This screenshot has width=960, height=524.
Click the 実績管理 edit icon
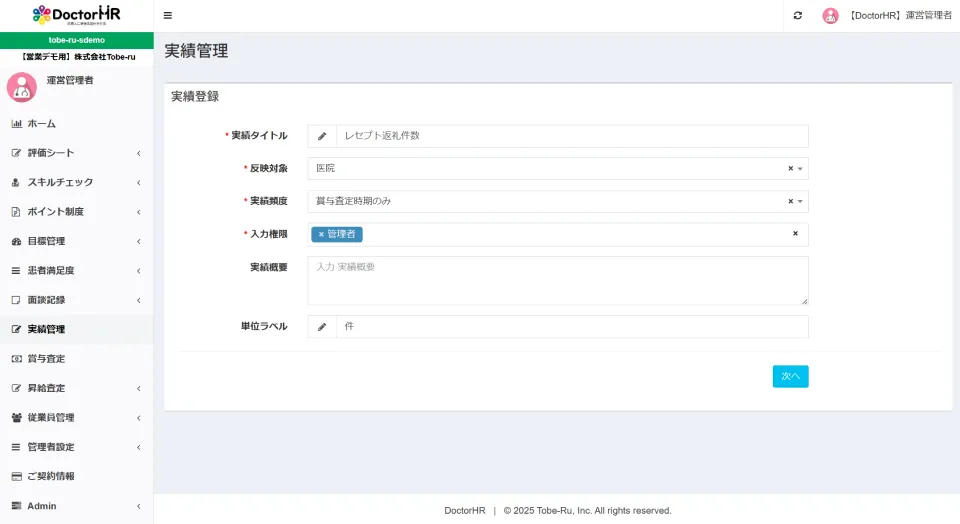click(17, 329)
